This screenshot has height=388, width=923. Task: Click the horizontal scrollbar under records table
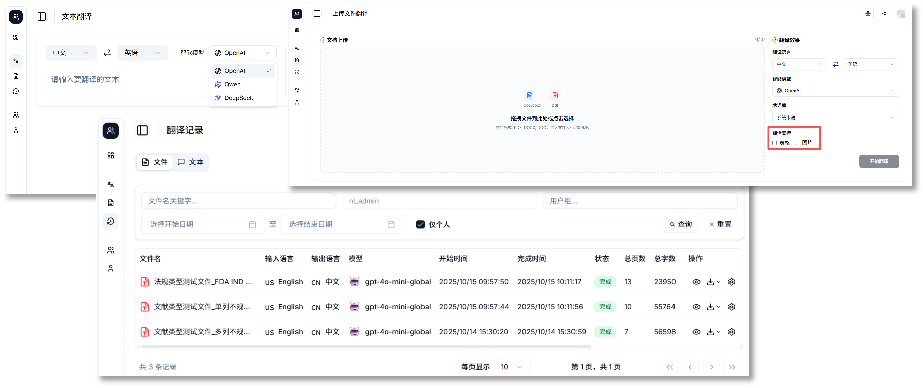coord(365,346)
